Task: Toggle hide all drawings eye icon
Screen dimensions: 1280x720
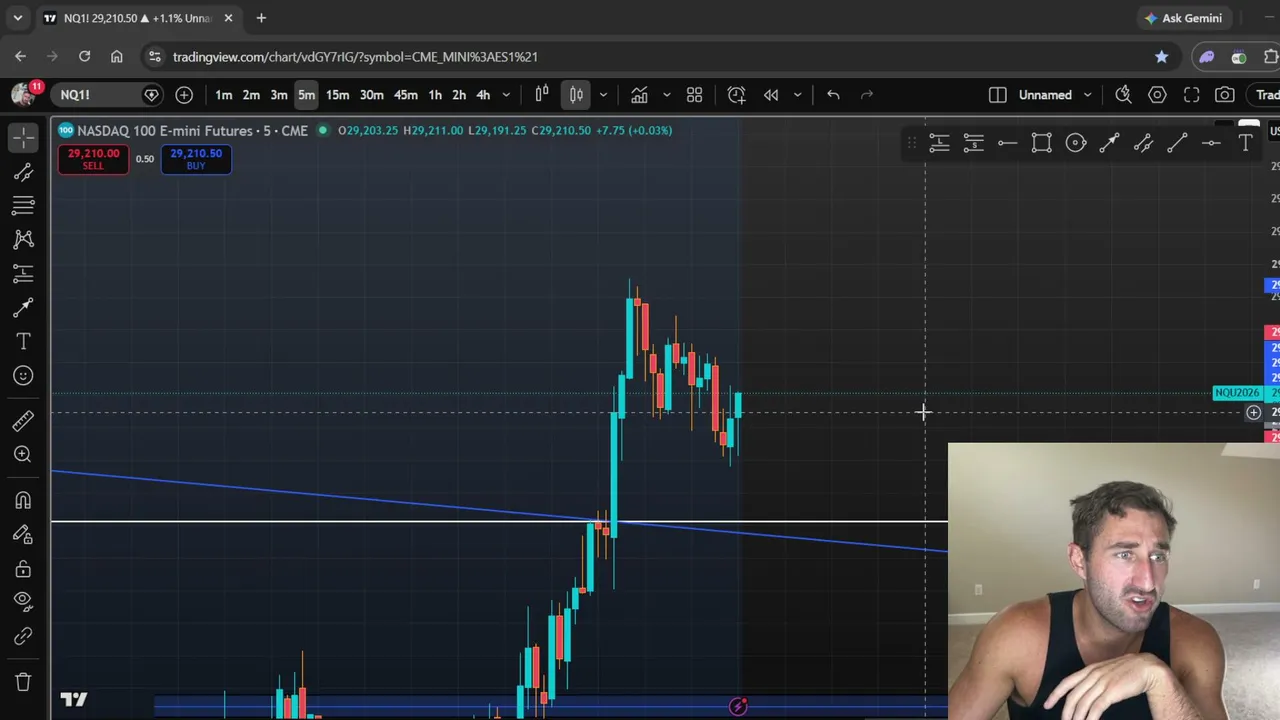Action: [x=23, y=601]
